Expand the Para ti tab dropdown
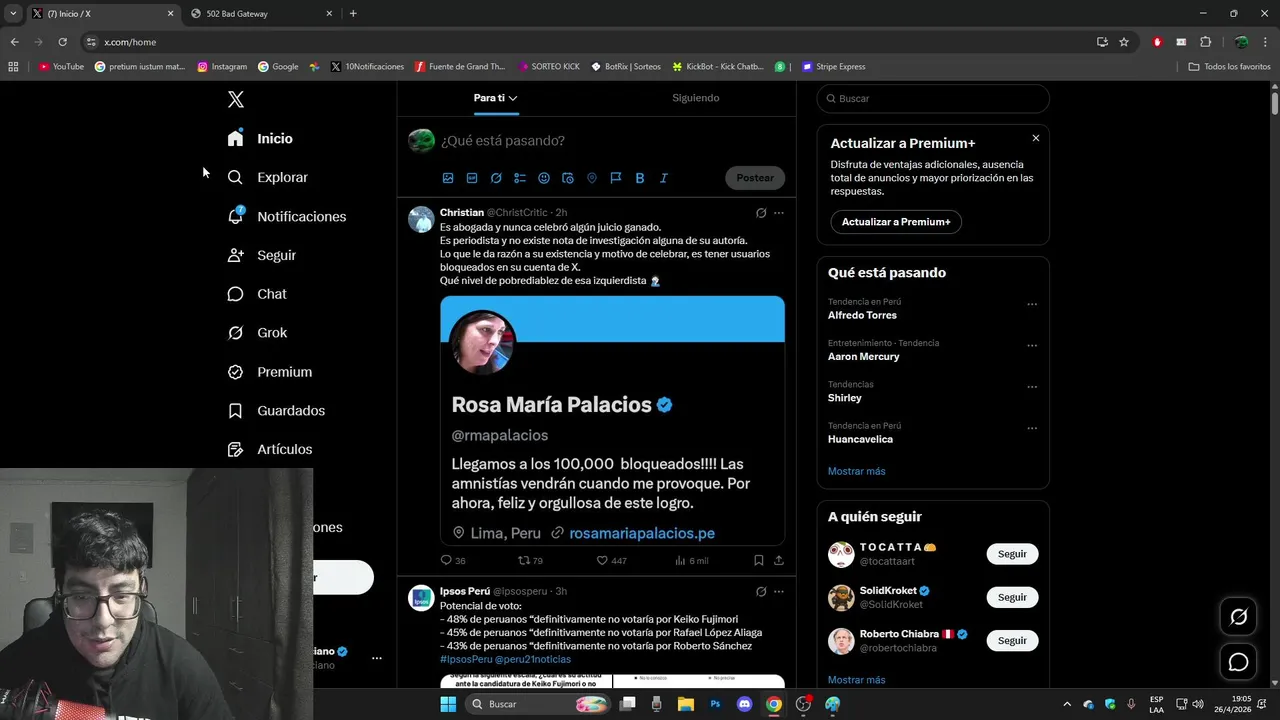The height and width of the screenshot is (720, 1280). click(x=513, y=98)
